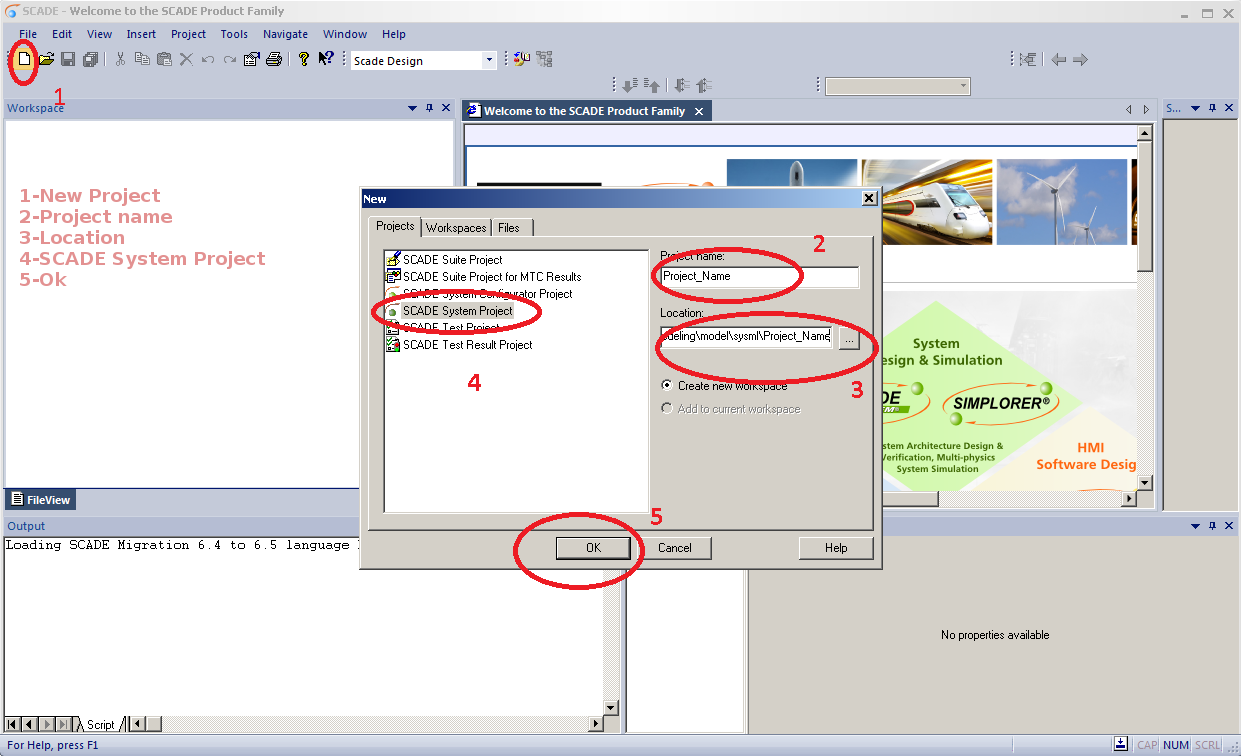The height and width of the screenshot is (756, 1241).
Task: Click the Help button in New dialog
Action: (836, 548)
